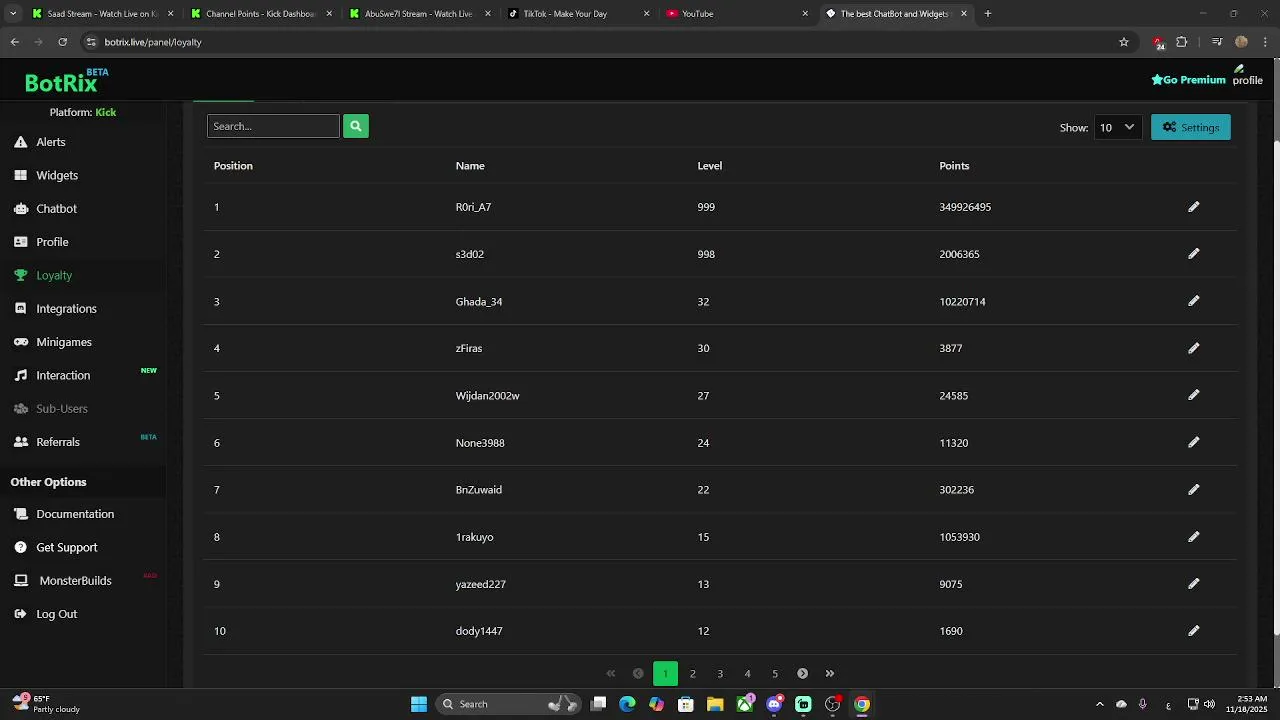Show hidden system tray icons chevron

(1100, 704)
